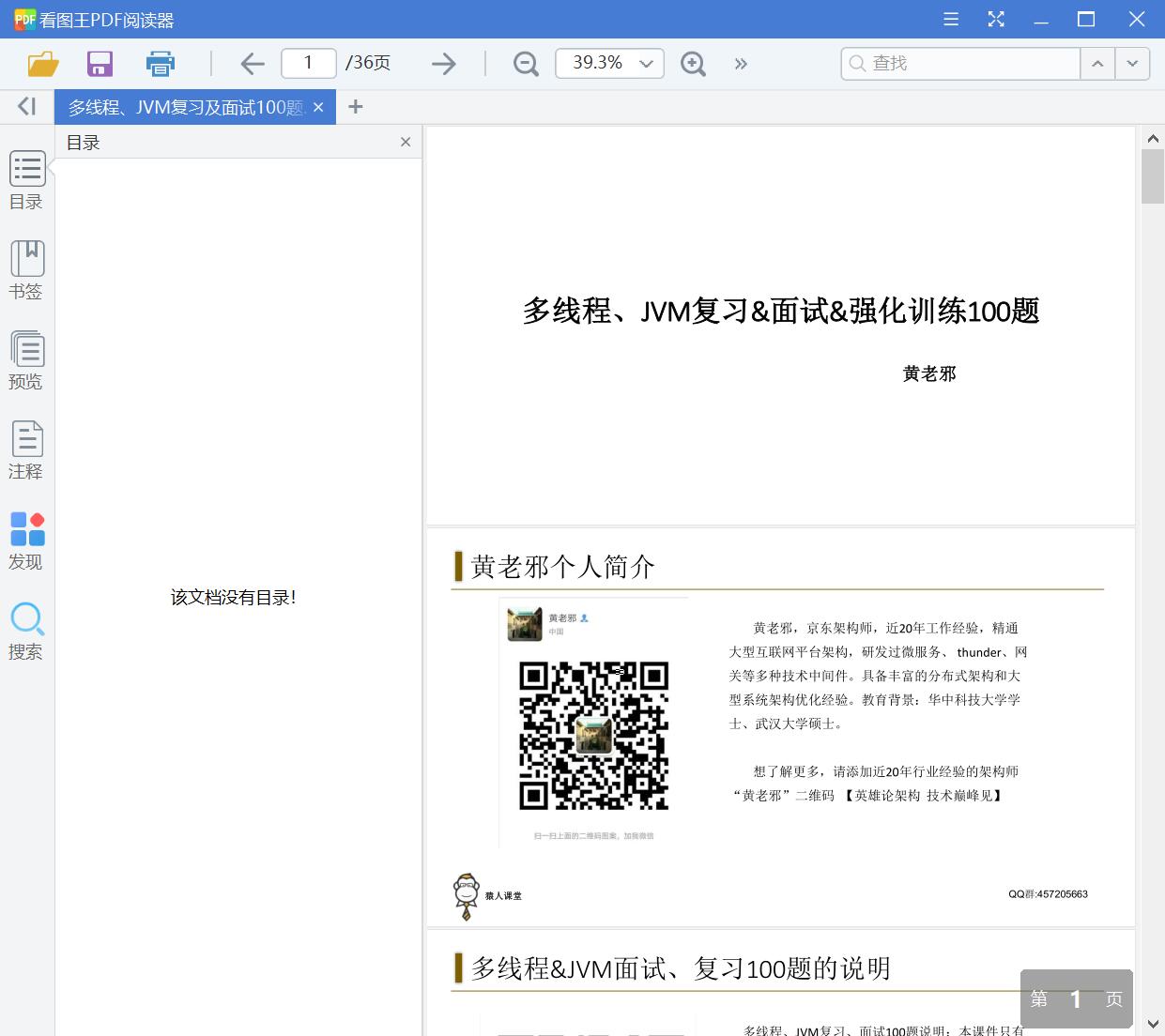This screenshot has width=1165, height=1036.
Task: Collapse the sidebar with the left-arrow icon
Action: tap(26, 107)
